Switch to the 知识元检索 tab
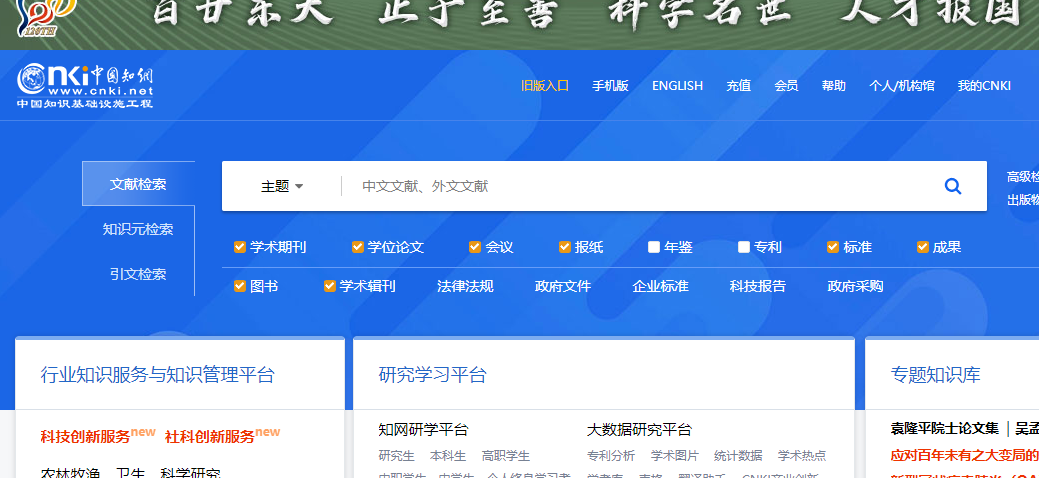1039x478 pixels. 138,229
